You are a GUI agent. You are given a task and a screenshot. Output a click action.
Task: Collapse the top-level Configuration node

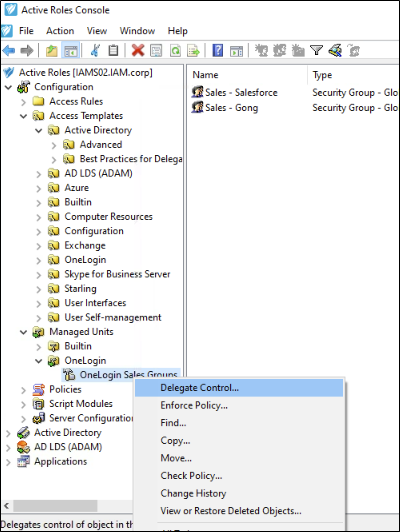(x=8, y=87)
